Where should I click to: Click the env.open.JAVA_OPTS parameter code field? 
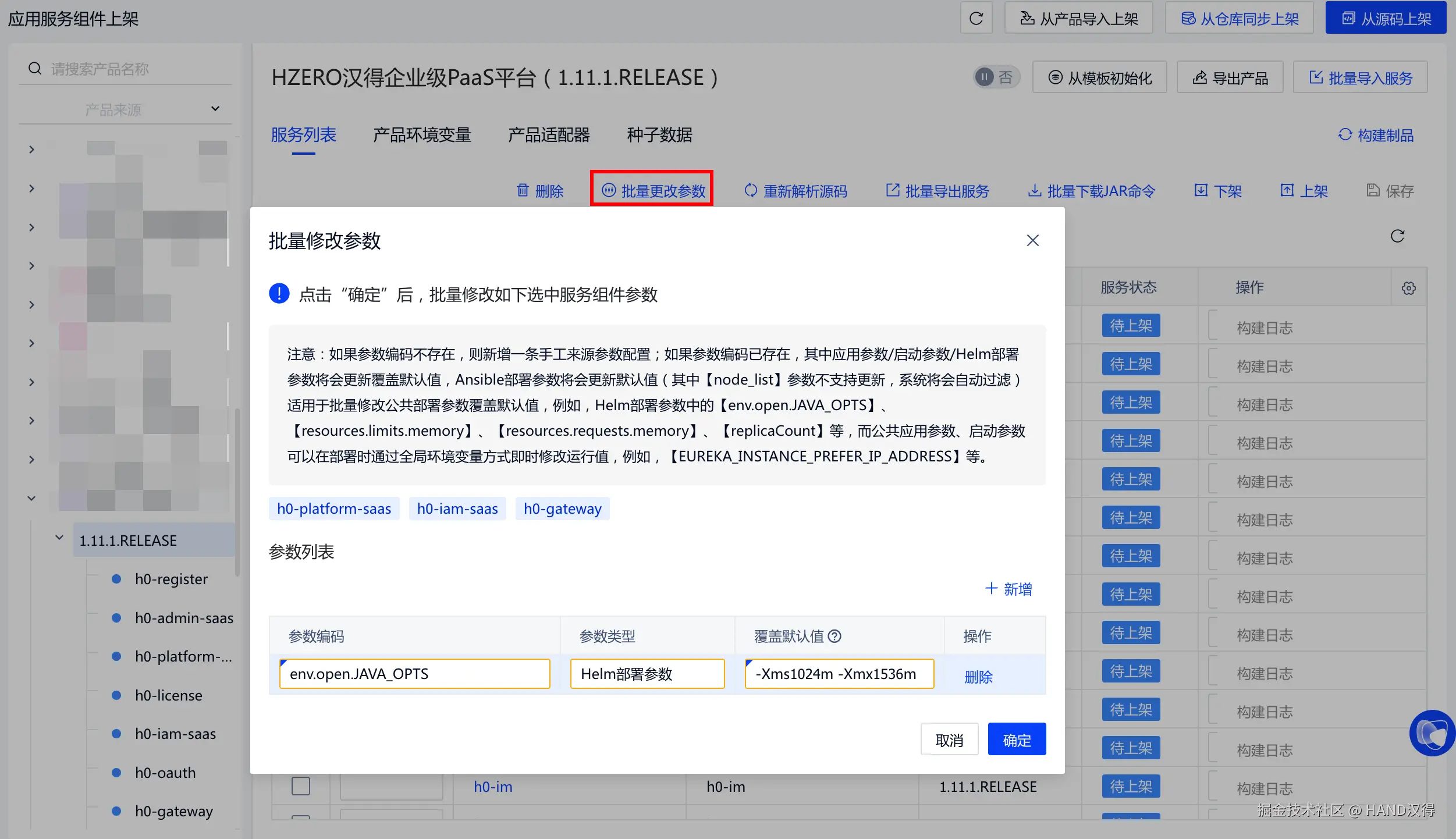pyautogui.click(x=414, y=674)
